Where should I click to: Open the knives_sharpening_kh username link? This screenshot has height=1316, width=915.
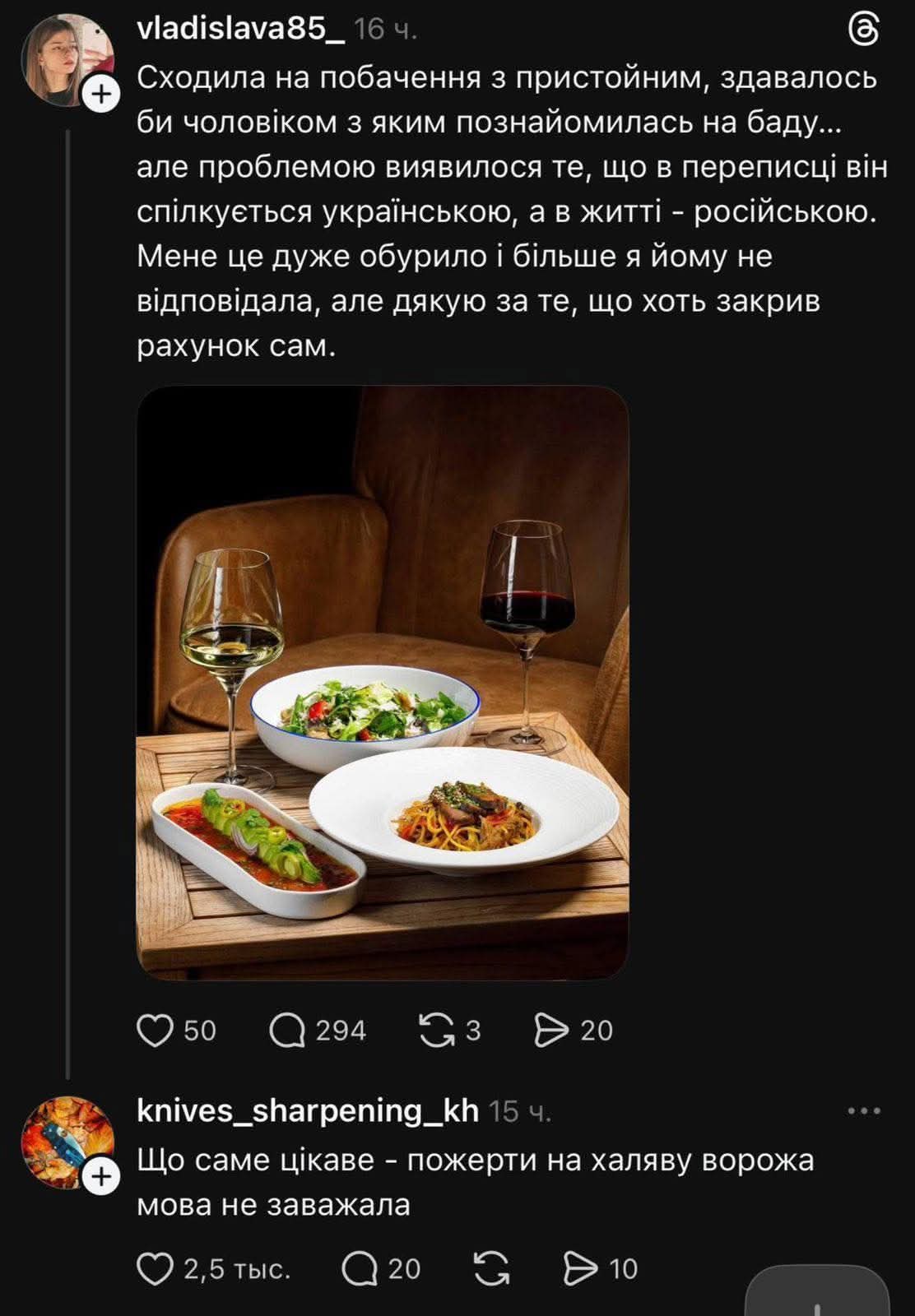click(x=308, y=1111)
